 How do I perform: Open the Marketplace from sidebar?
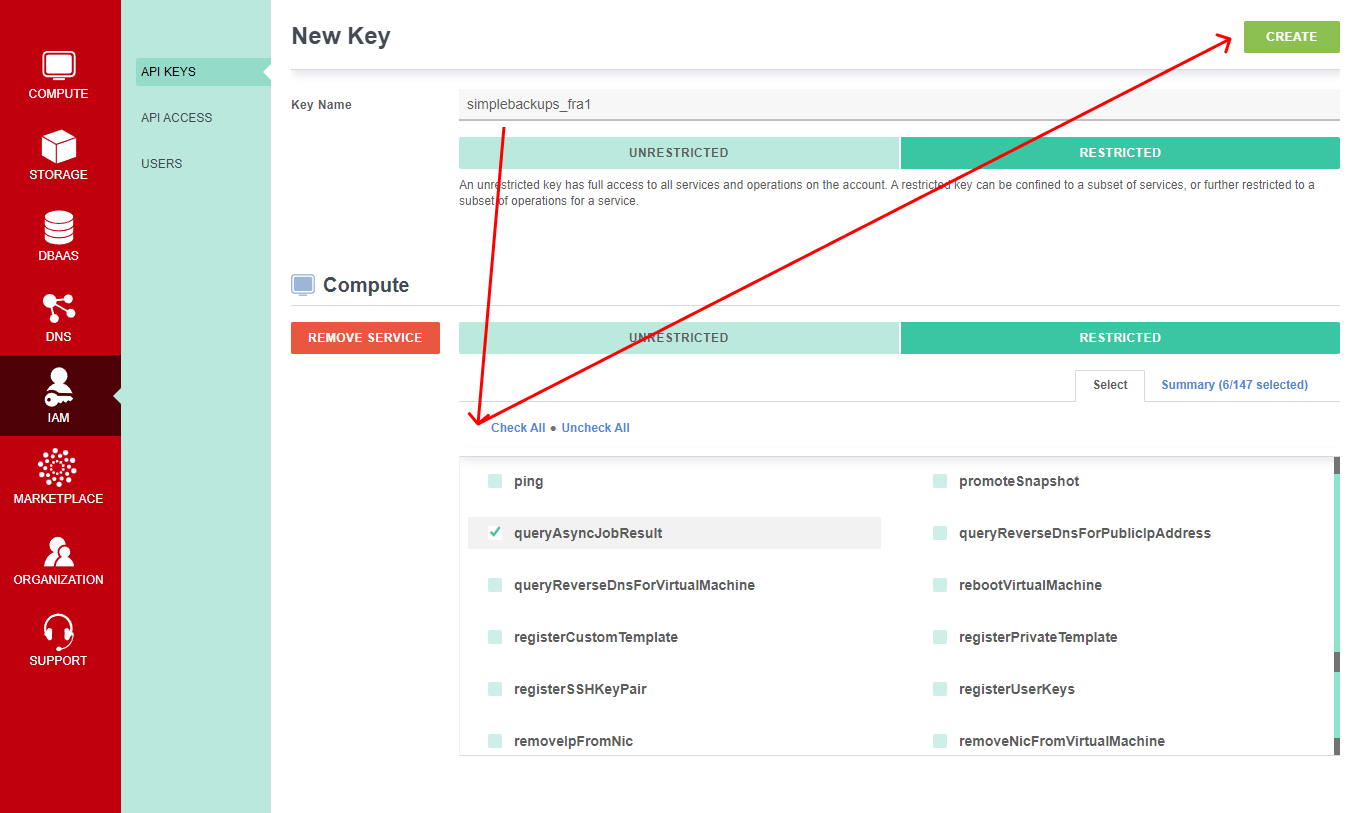[58, 477]
